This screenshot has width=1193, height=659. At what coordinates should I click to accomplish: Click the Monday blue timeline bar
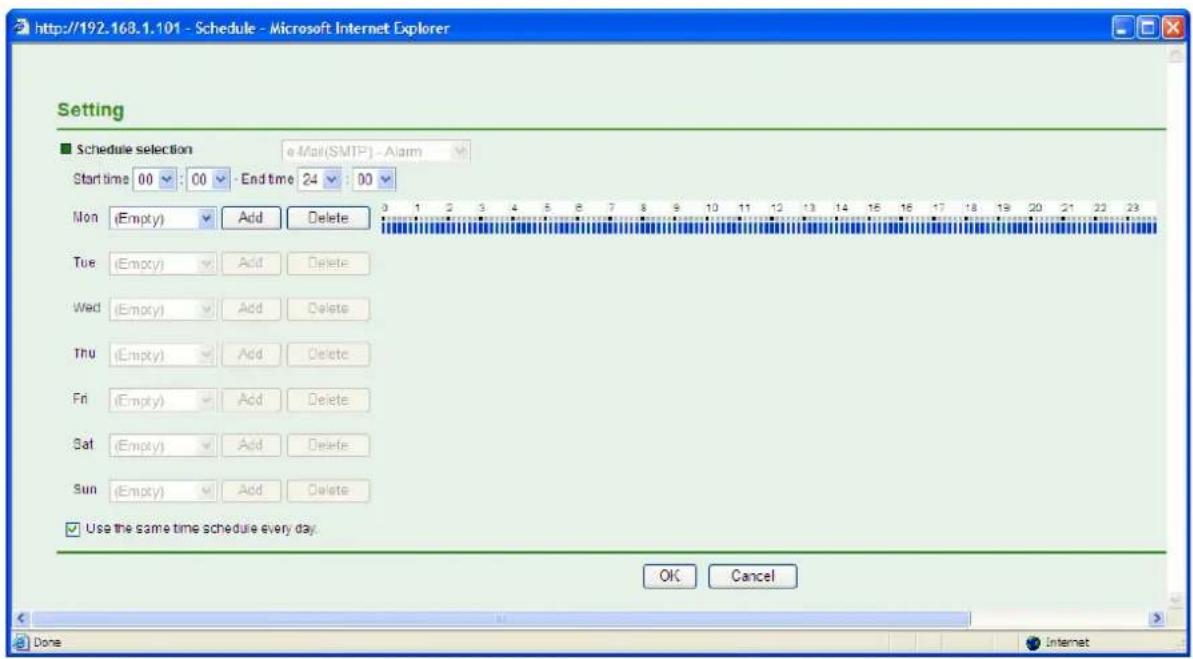768,228
